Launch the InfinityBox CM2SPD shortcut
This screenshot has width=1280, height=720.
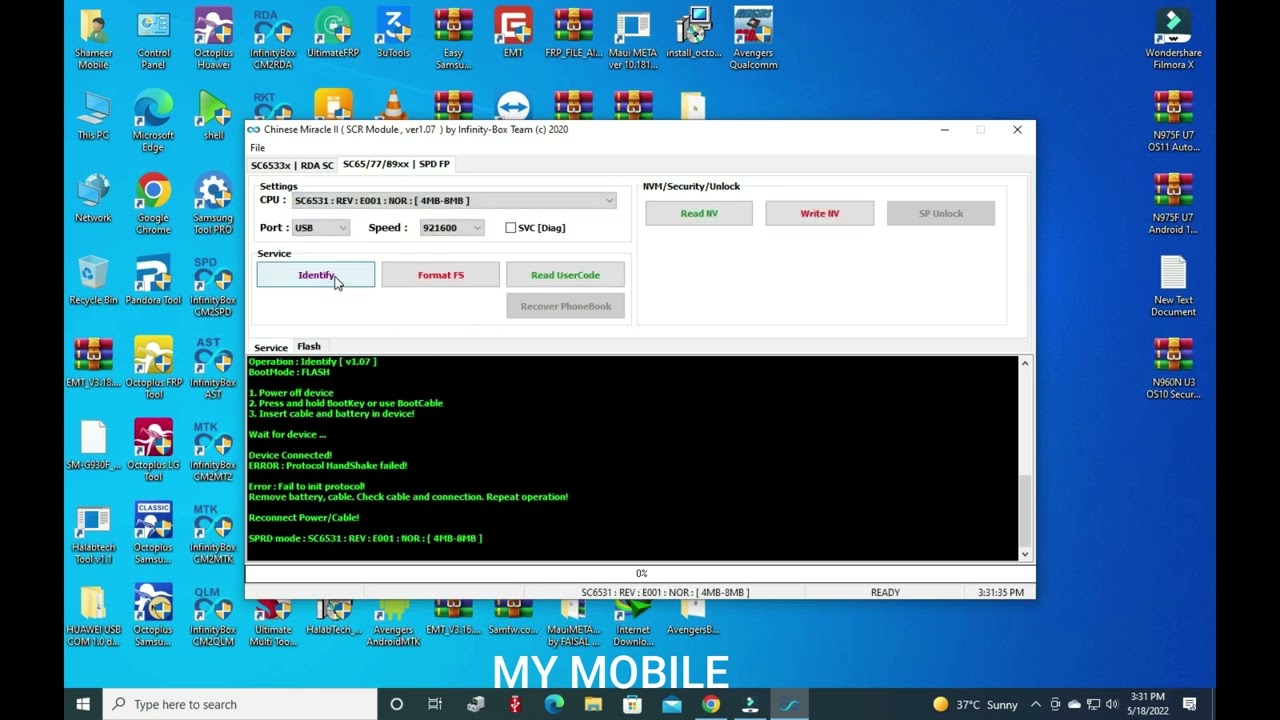213,286
